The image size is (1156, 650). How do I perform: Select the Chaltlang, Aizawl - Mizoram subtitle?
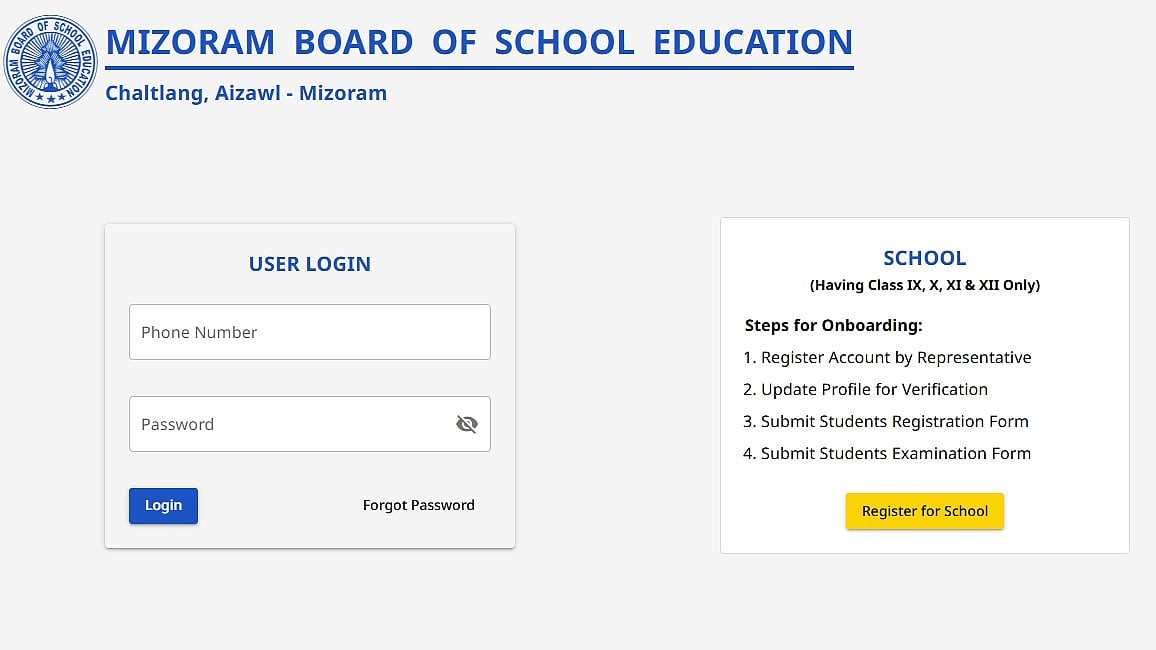[x=246, y=93]
